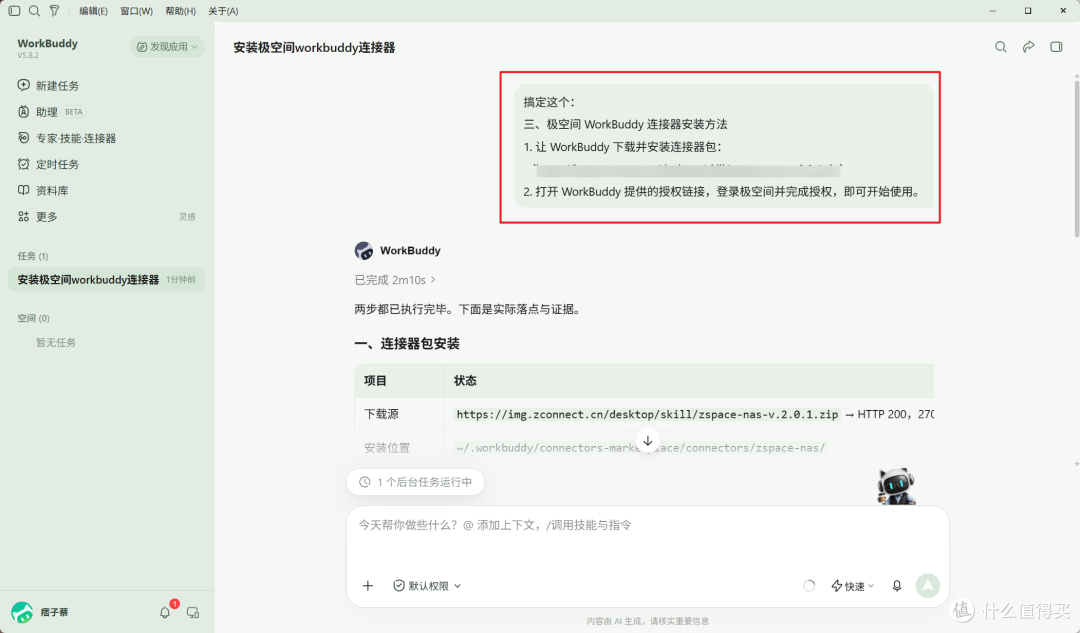Click the 任务 (1) section header
Screen dimensions: 1080x633
(33, 256)
